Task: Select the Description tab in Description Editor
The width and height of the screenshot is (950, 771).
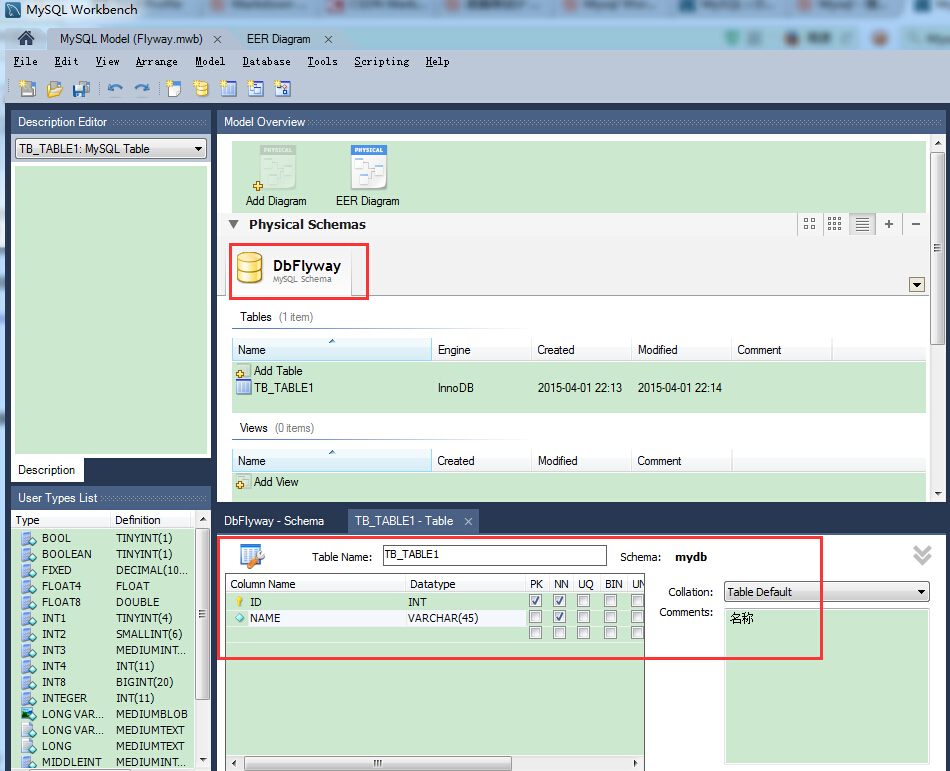Action: click(47, 470)
